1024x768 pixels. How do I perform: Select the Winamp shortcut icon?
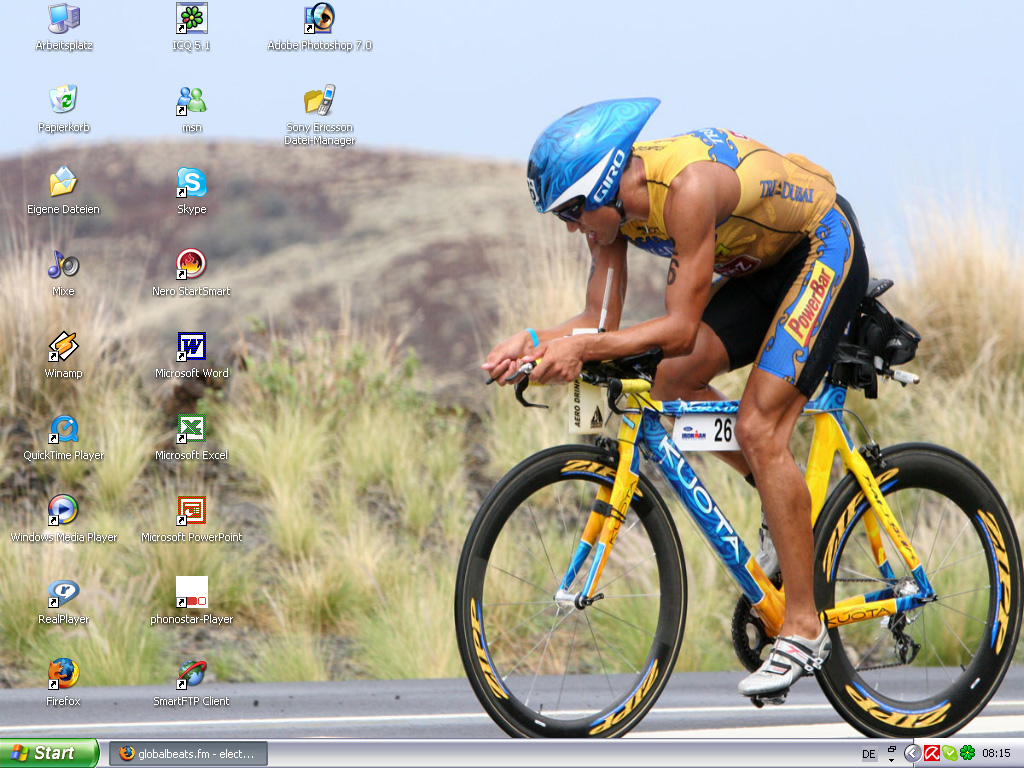pyautogui.click(x=64, y=346)
